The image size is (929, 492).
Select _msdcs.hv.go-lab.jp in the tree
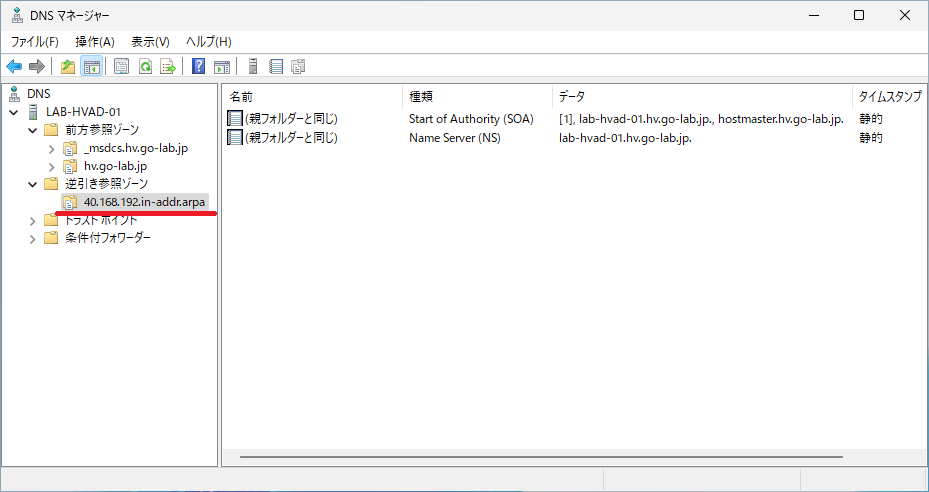(136, 148)
